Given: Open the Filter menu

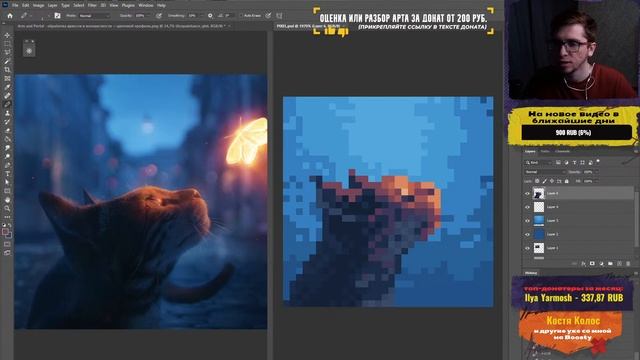Looking at the screenshot, I should (92, 5).
